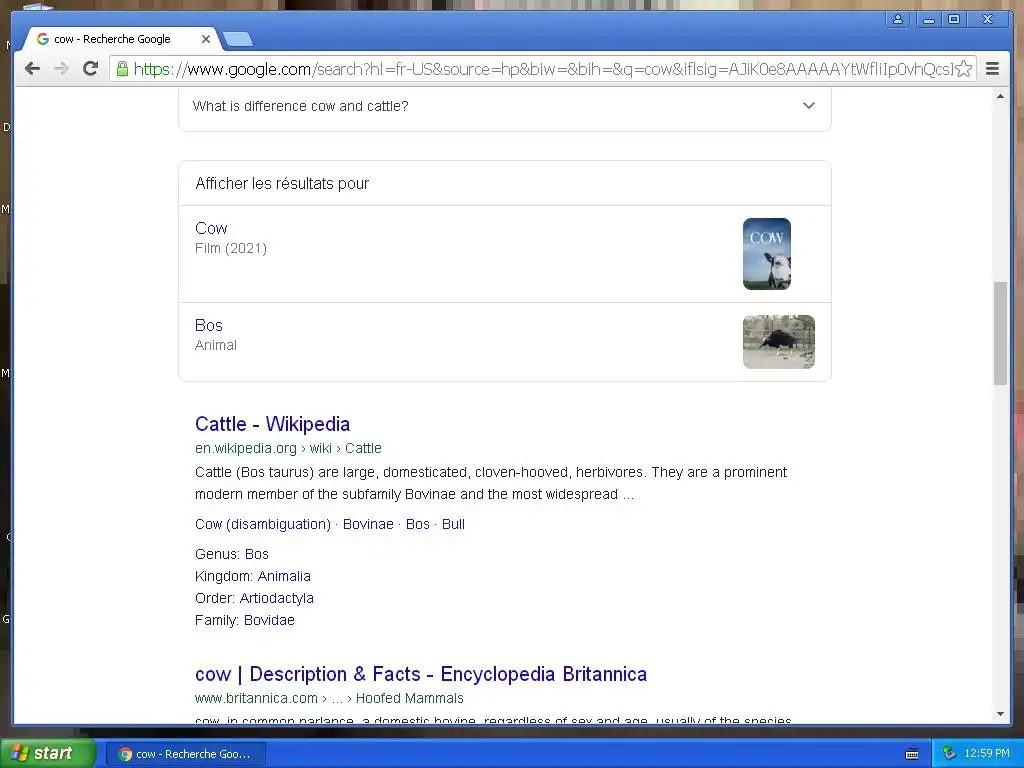Click the Bos animal photo thumbnail
This screenshot has width=1024, height=768.
[778, 342]
